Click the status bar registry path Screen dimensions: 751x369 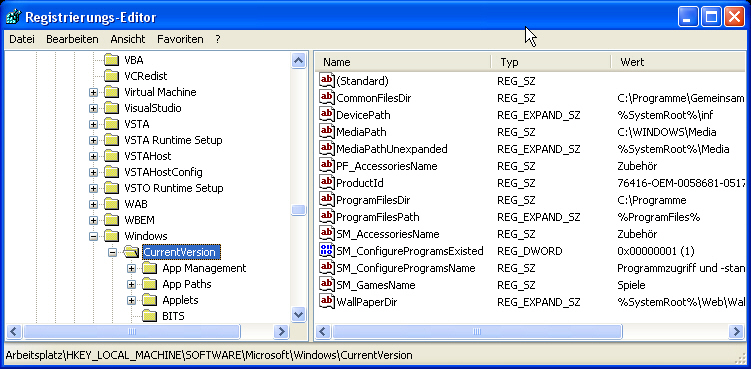pyautogui.click(x=209, y=356)
